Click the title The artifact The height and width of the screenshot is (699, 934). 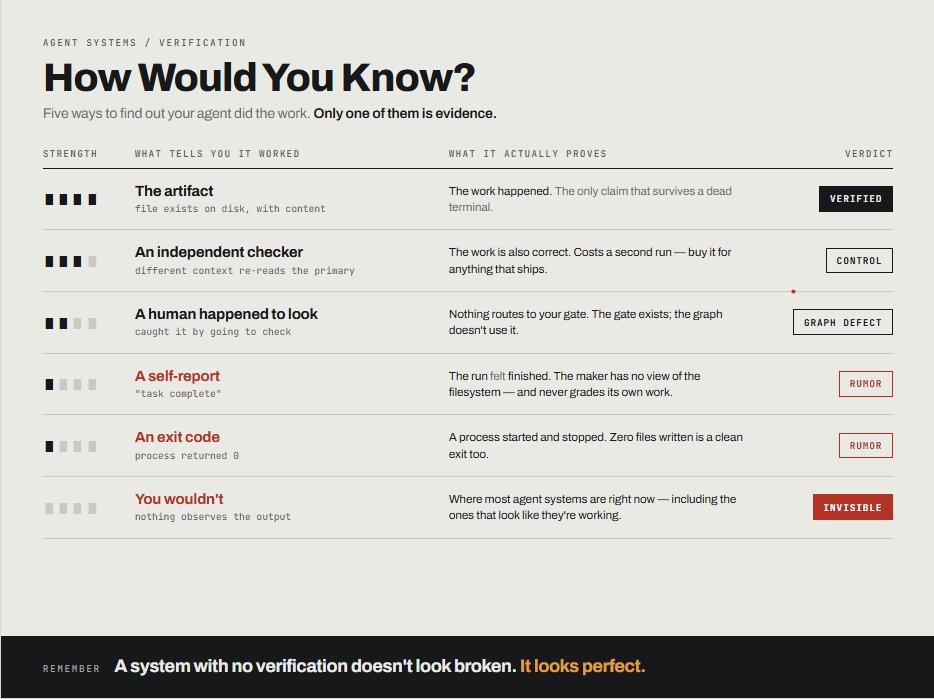click(x=174, y=191)
